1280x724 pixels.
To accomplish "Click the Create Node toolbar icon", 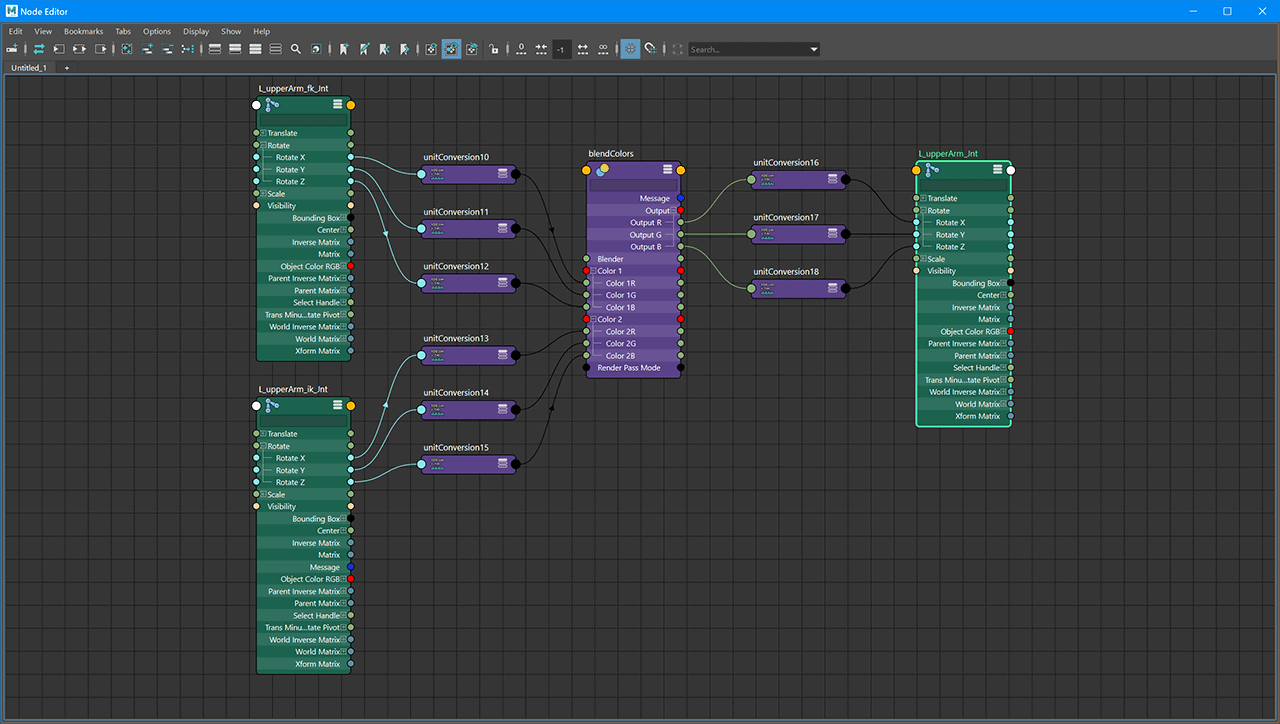I will point(14,49).
